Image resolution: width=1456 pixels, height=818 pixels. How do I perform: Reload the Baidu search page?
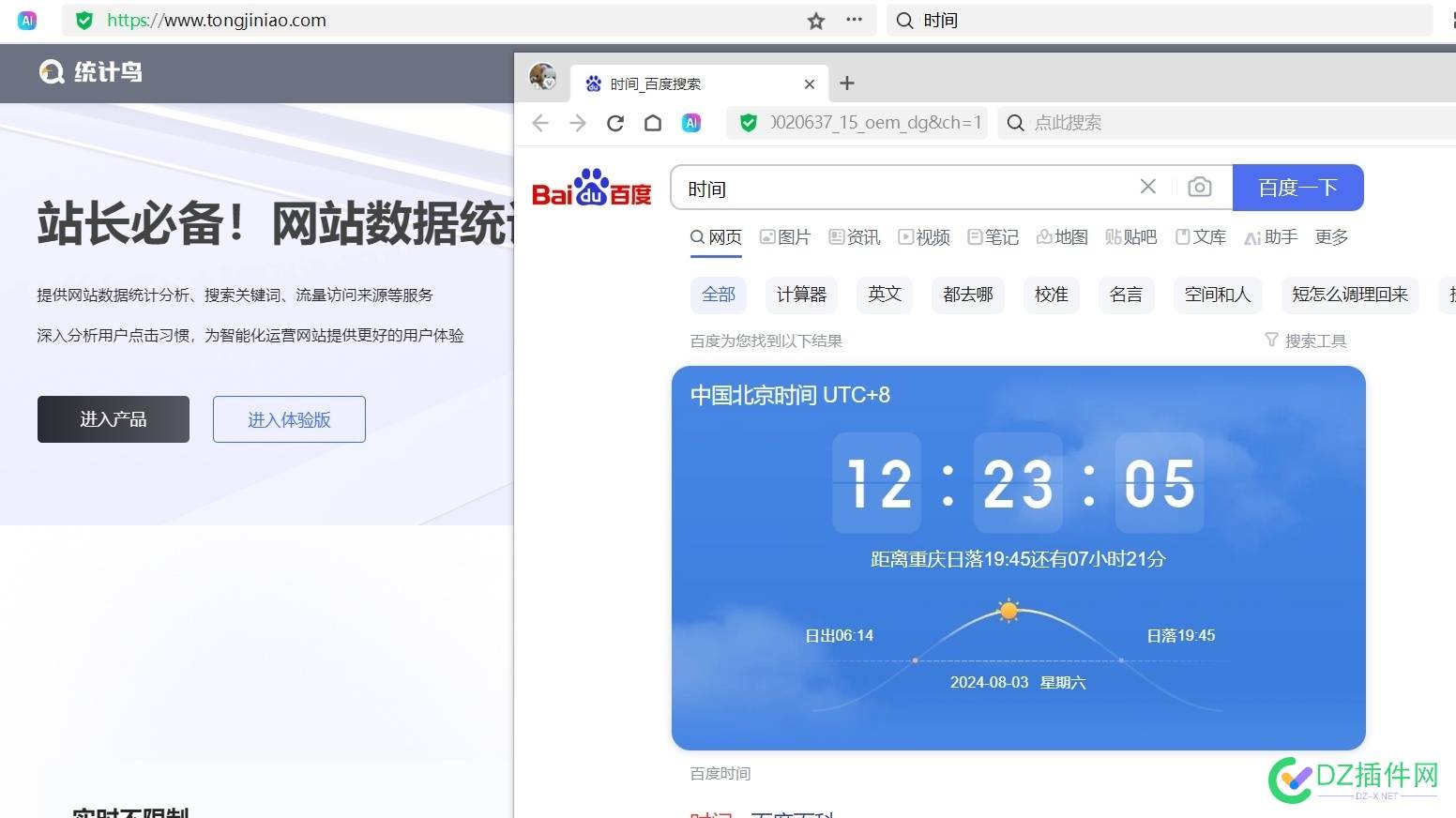[x=615, y=123]
